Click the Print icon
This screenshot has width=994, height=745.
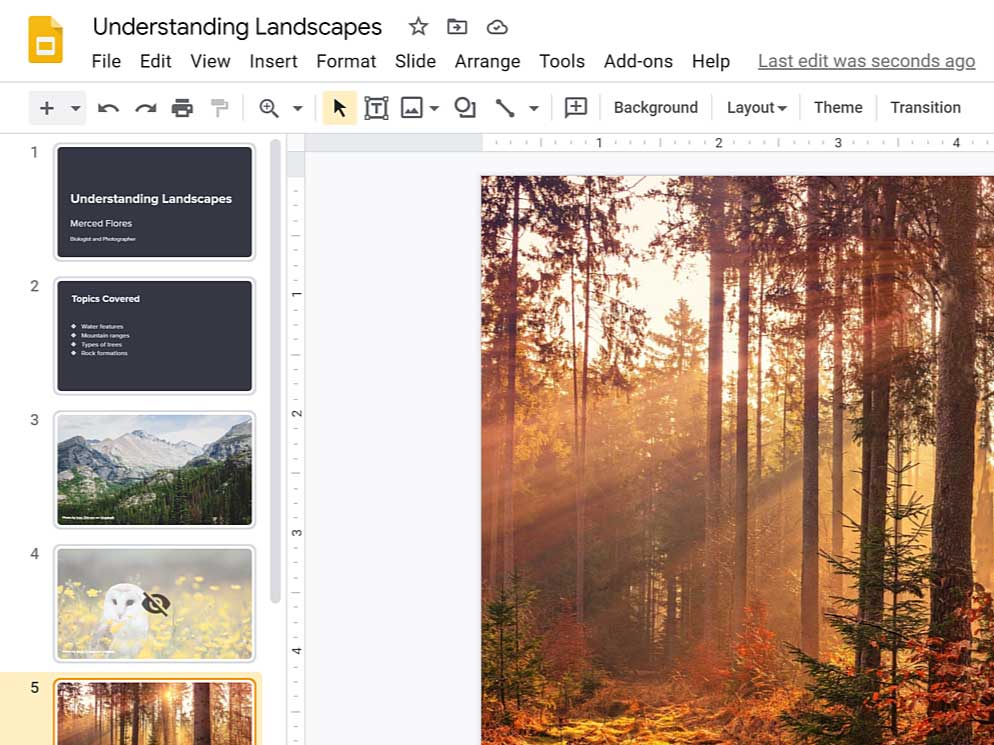(x=183, y=106)
